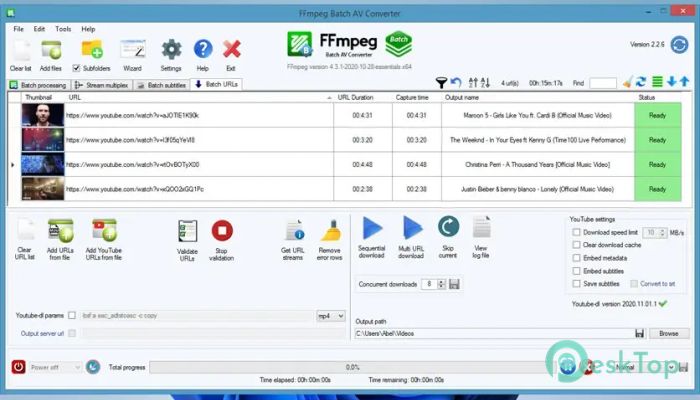Click Browse for output path
The height and width of the screenshot is (400, 700).
click(669, 333)
